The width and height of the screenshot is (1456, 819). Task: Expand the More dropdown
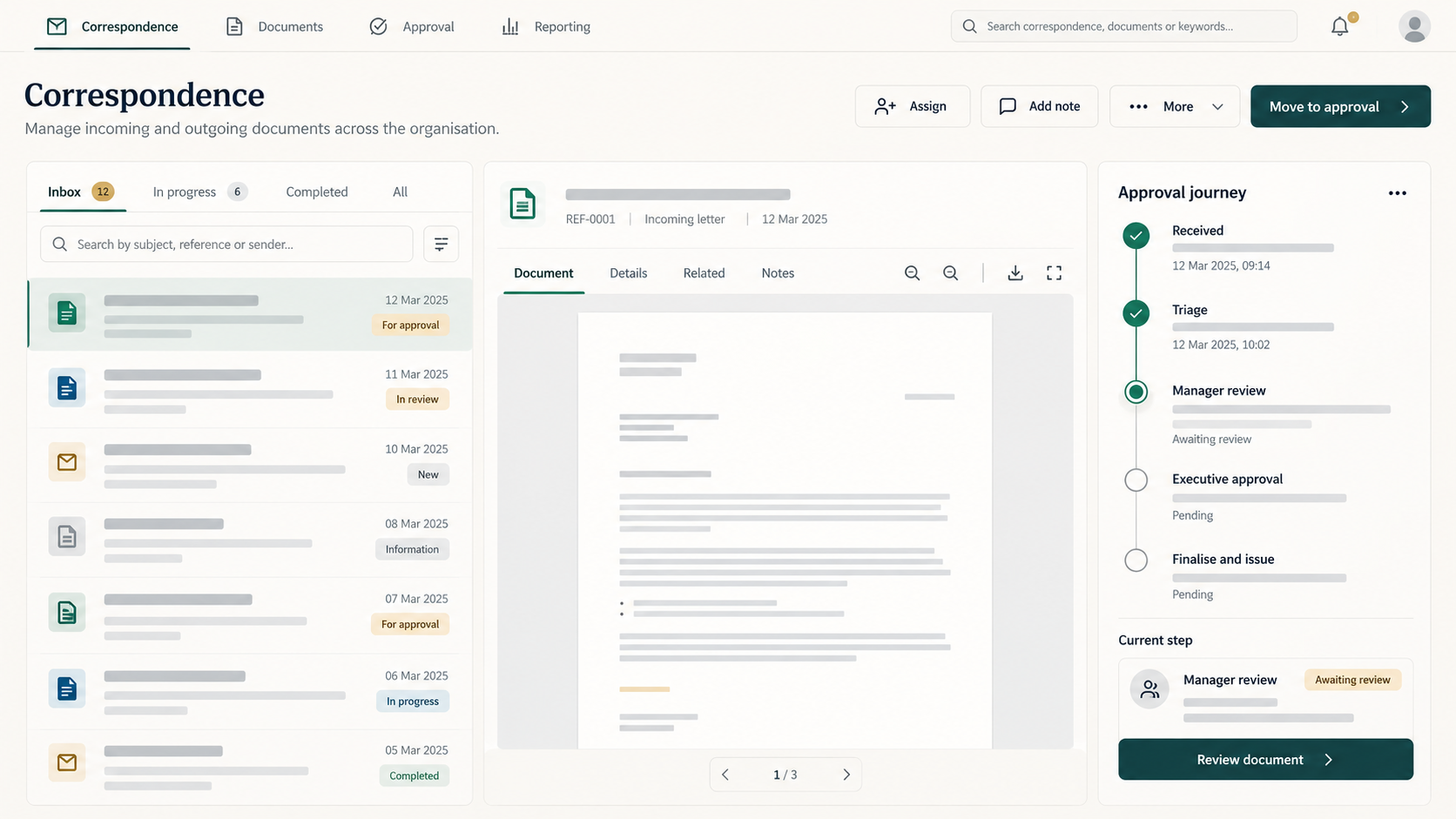click(x=1174, y=106)
